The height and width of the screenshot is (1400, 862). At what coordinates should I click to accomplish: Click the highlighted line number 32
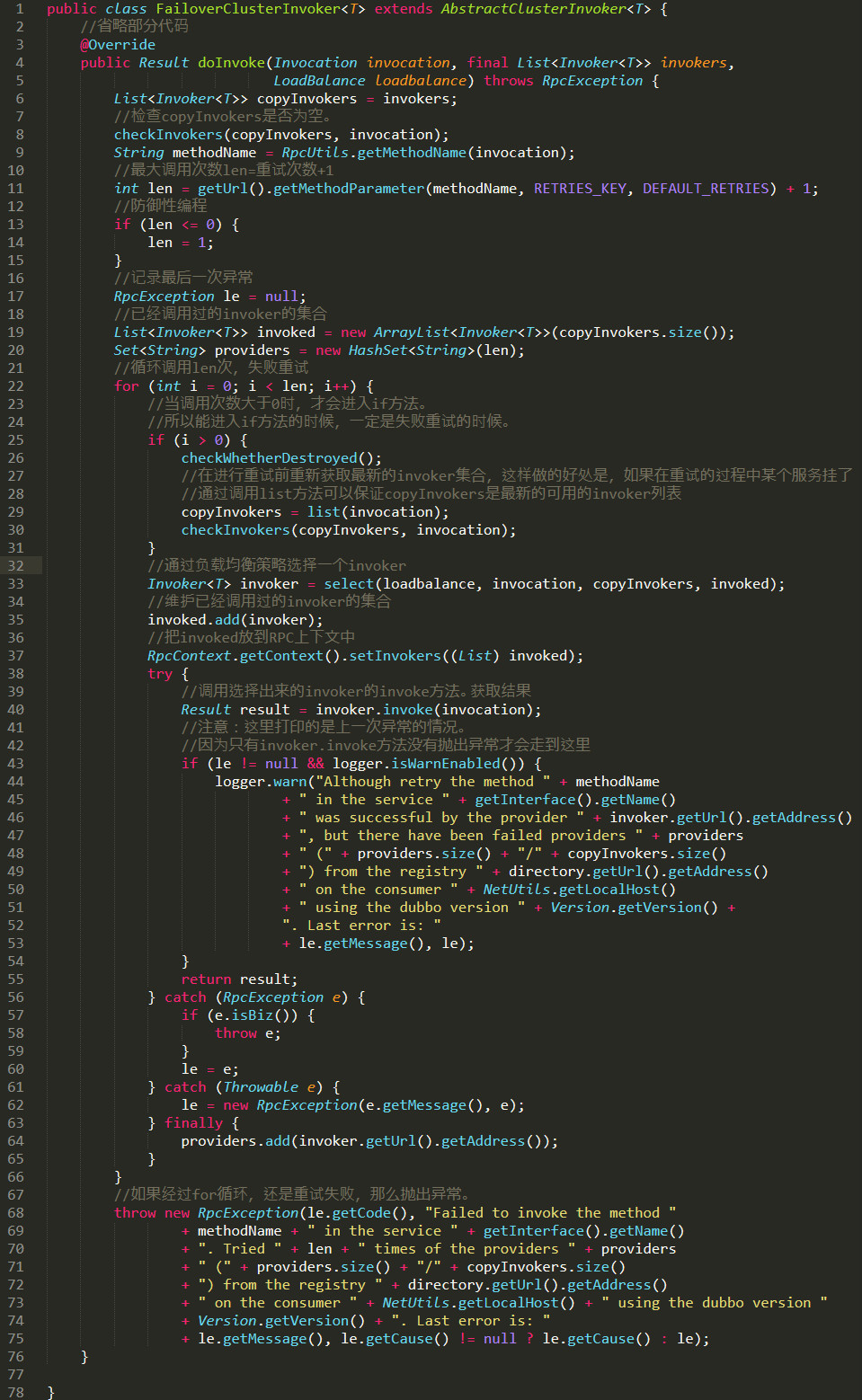click(16, 566)
